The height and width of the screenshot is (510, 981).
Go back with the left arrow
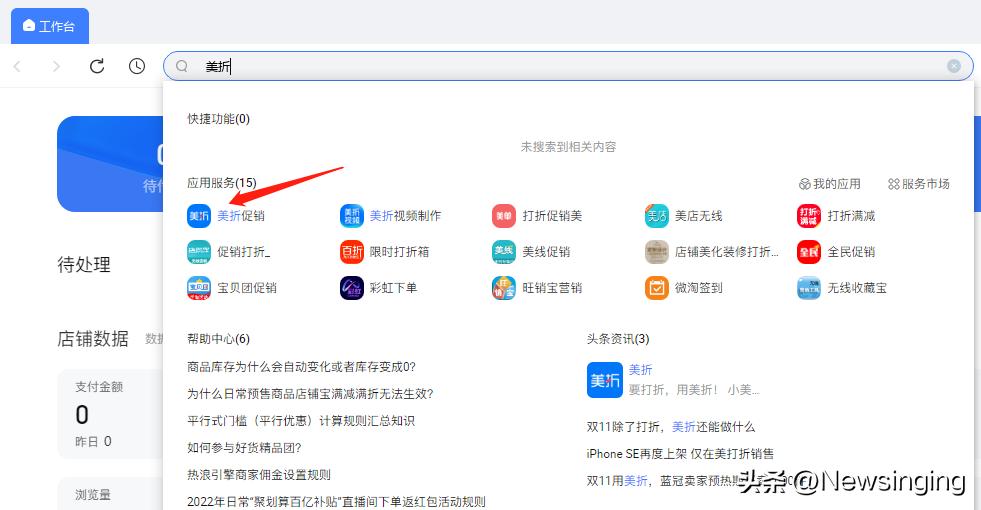(18, 66)
